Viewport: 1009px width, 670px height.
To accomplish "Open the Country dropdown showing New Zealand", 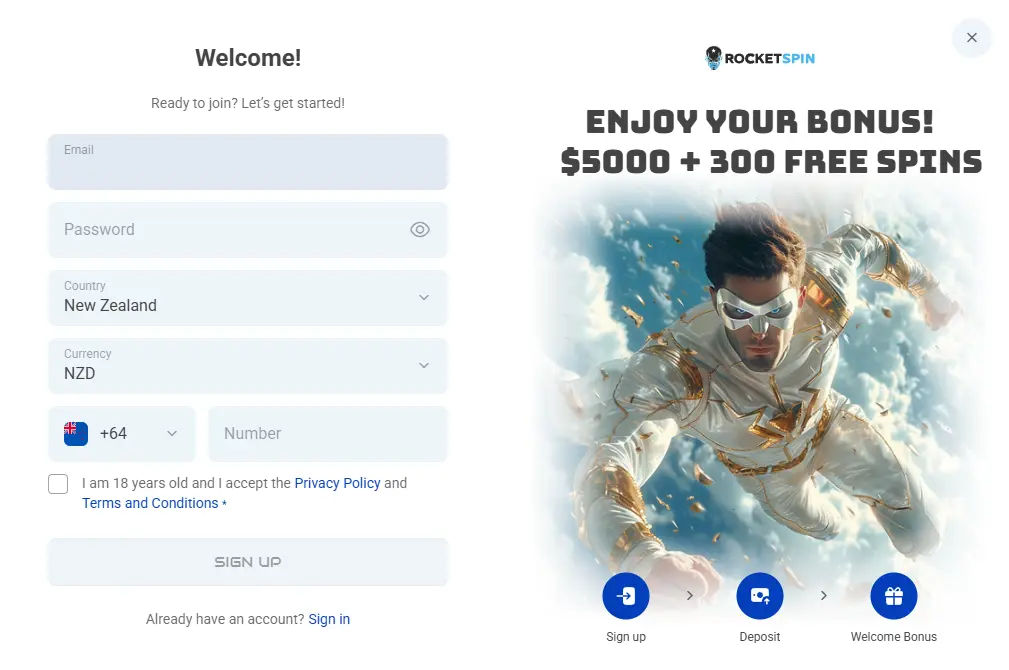I will coord(248,298).
